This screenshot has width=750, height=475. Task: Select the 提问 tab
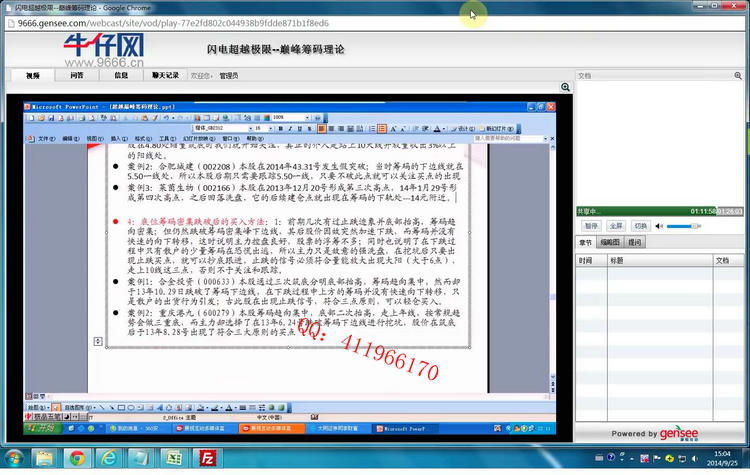[x=635, y=243]
